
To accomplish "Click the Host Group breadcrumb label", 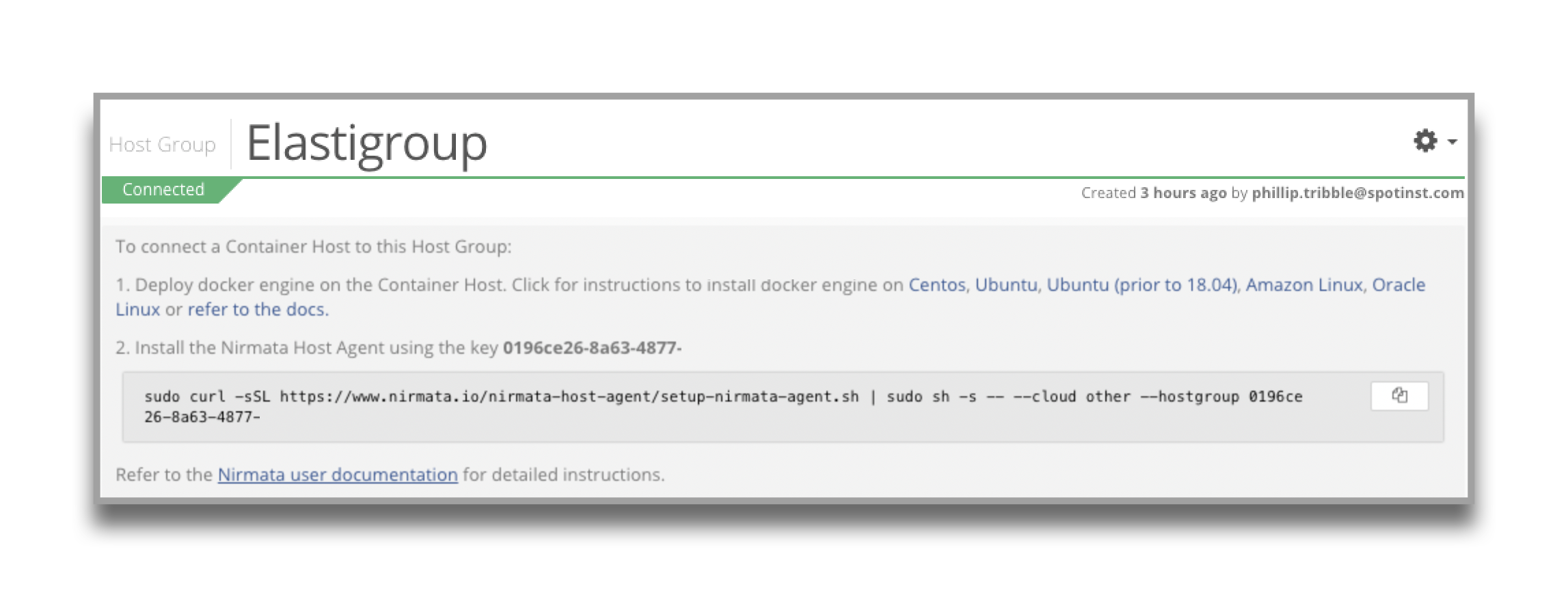I will click(162, 145).
